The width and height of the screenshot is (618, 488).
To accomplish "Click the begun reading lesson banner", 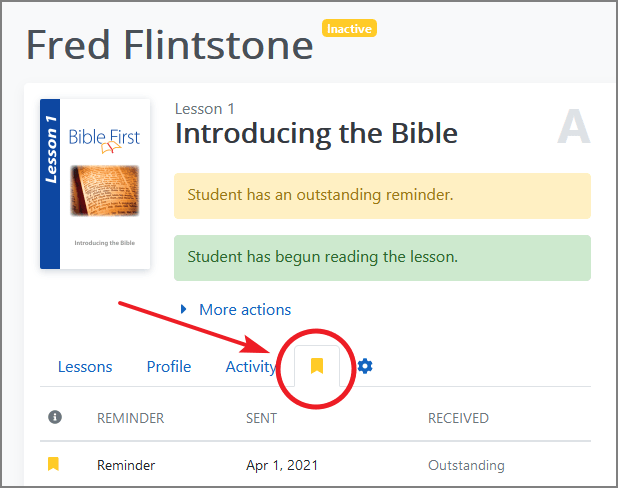I will click(382, 257).
